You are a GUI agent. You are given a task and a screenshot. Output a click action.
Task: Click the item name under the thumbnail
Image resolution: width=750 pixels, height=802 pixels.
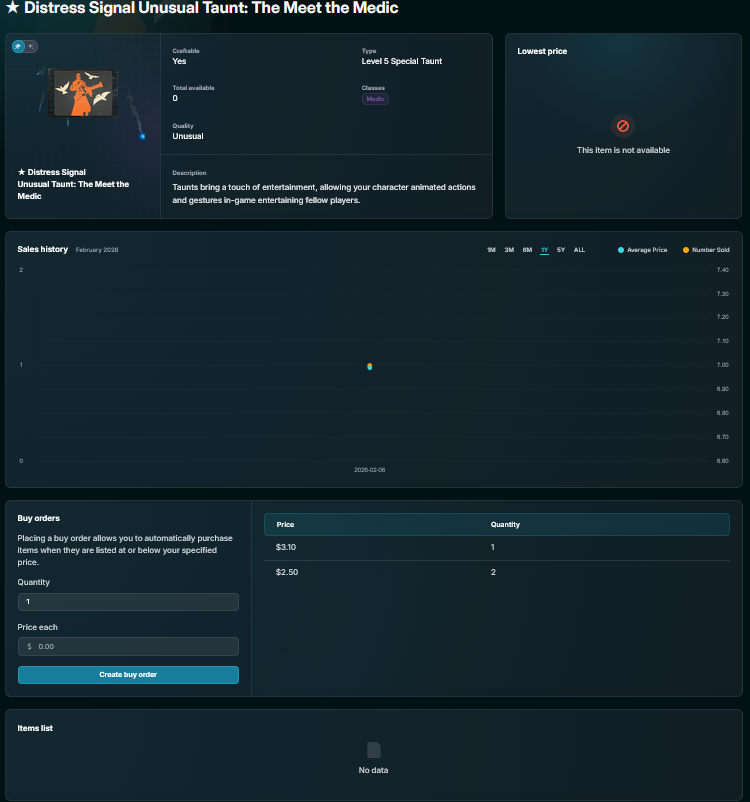[x=73, y=184]
